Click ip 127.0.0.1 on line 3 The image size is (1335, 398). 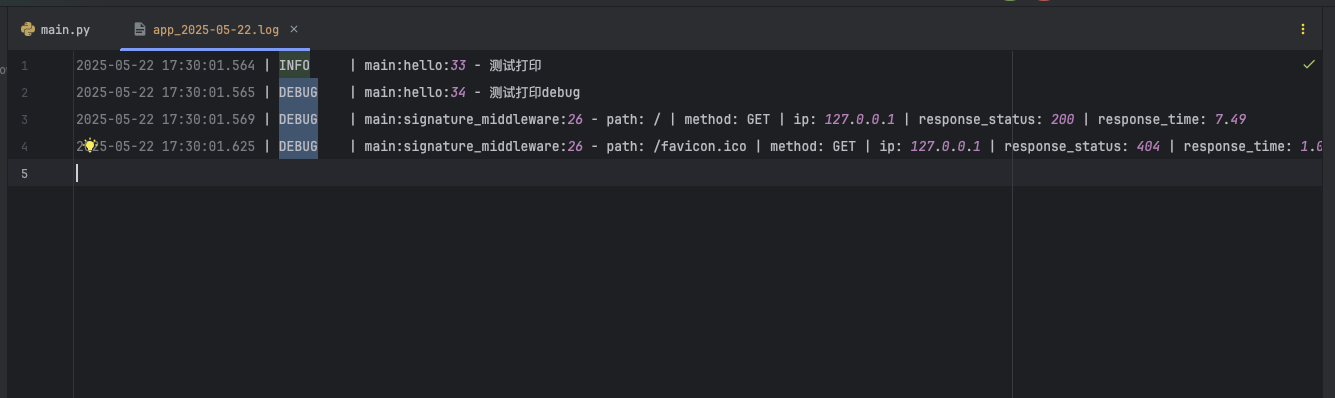859,120
